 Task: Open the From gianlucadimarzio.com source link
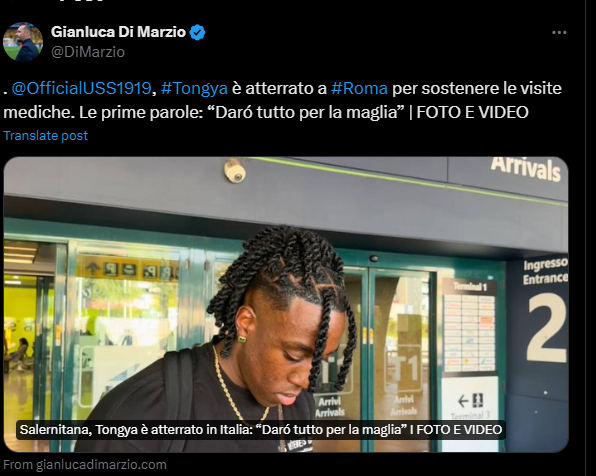coord(85,465)
